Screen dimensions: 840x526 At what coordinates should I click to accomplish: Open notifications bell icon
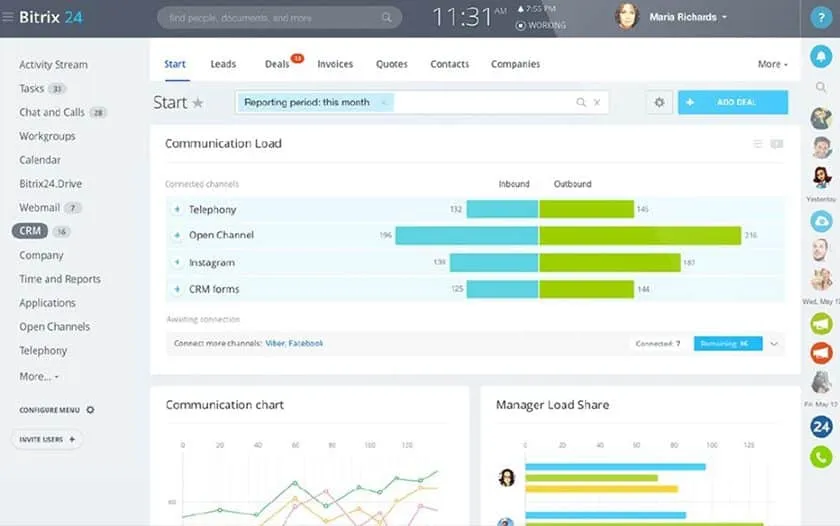[x=821, y=56]
